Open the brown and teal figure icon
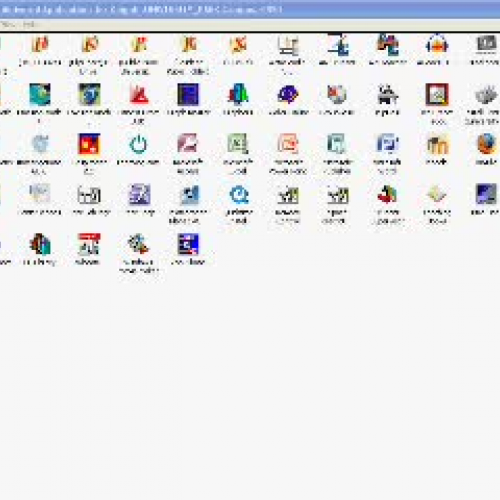 [x=40, y=244]
